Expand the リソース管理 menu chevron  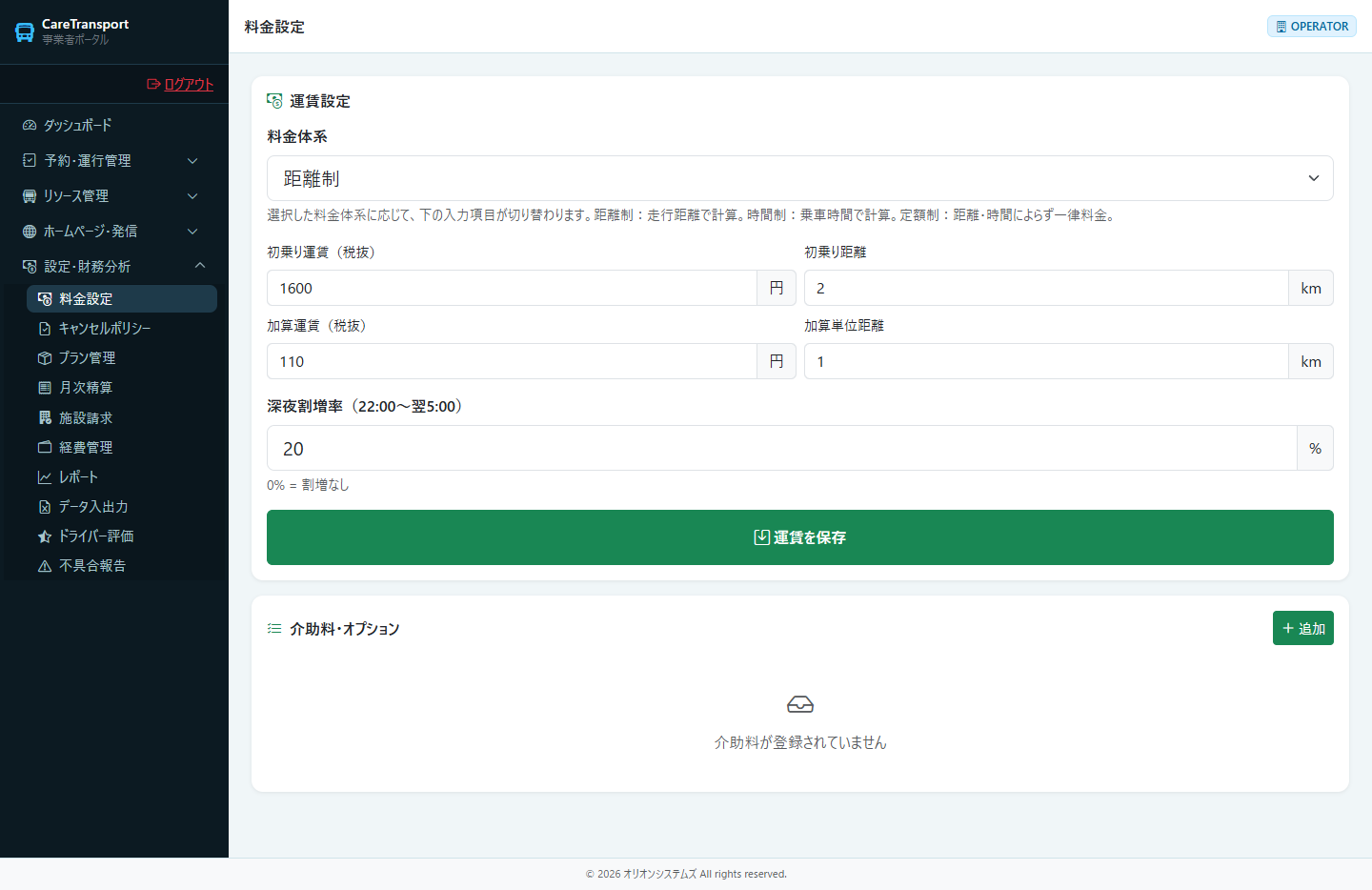[x=192, y=196]
